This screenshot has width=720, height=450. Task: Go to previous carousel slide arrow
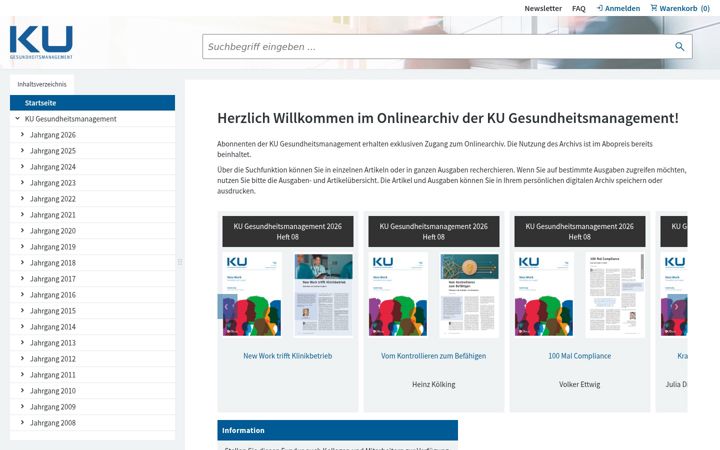[x=226, y=307]
